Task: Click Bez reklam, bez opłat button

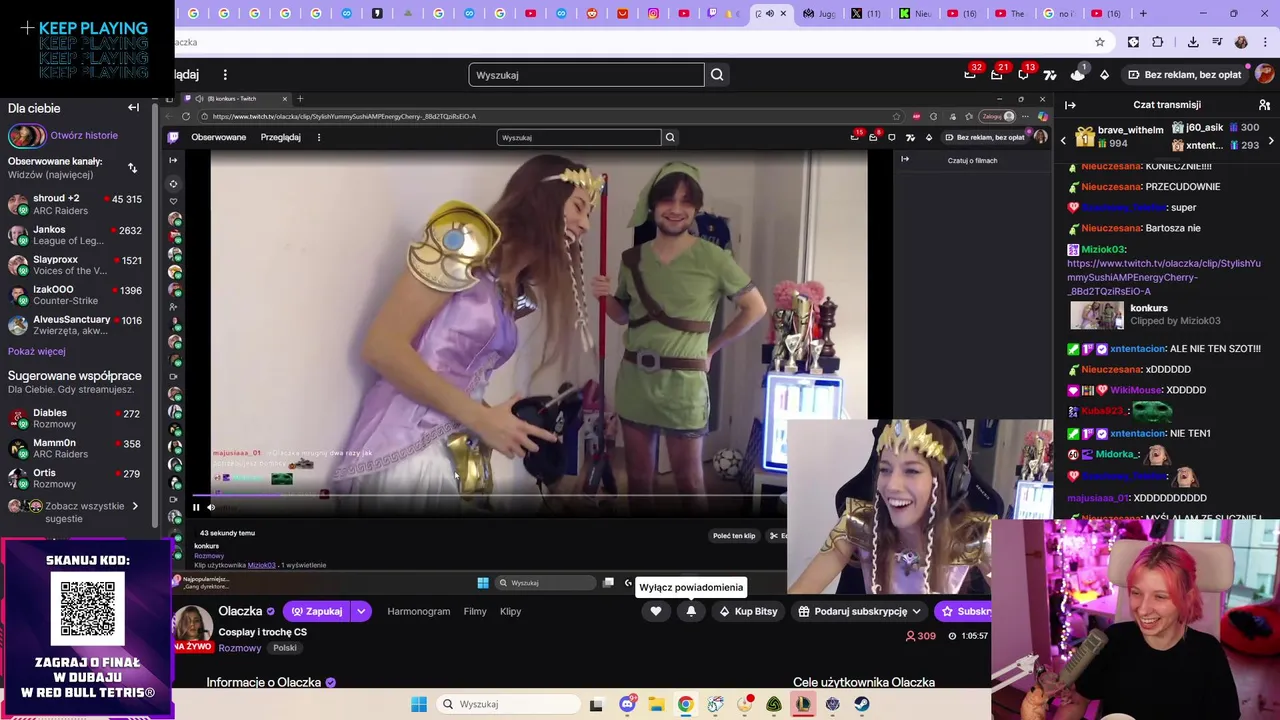Action: tap(1184, 74)
